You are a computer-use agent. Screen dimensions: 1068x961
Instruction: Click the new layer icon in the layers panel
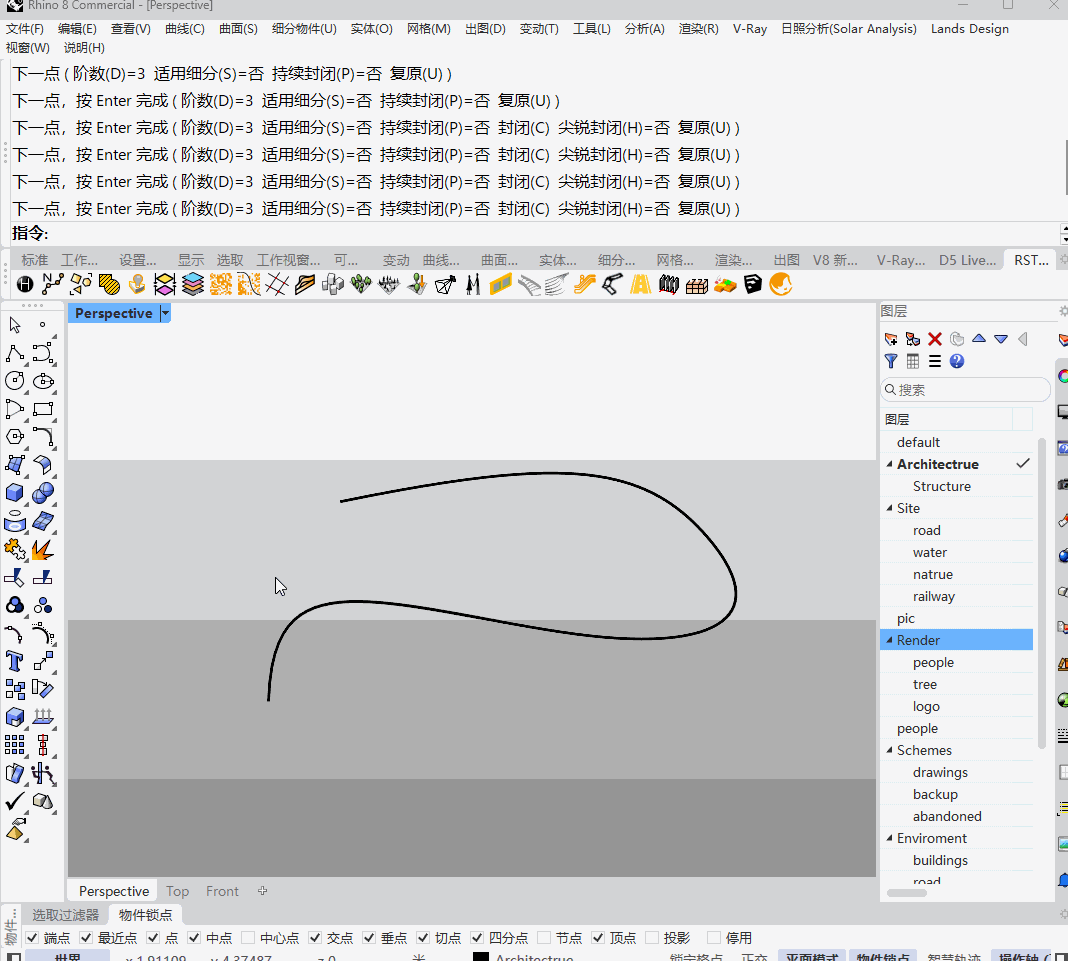891,339
